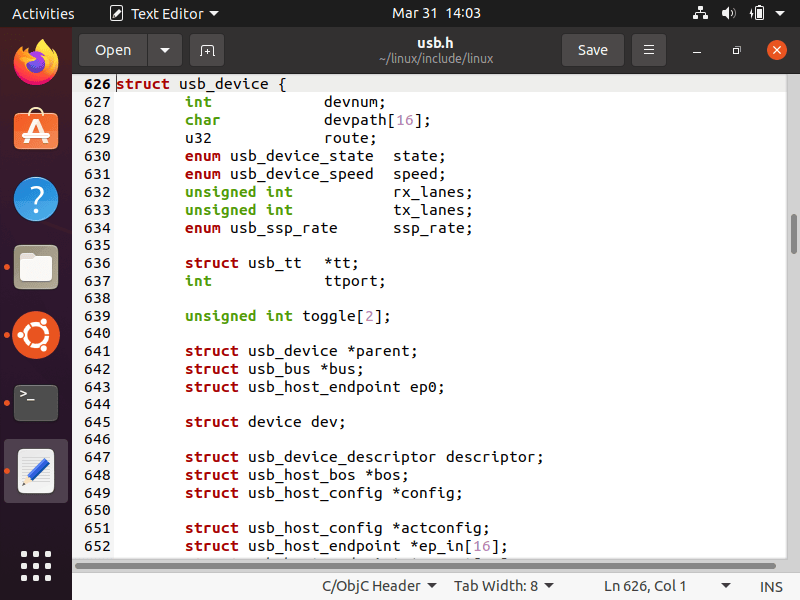The width and height of the screenshot is (800, 600).
Task: Open Ubuntu Software from the dock
Action: point(36,130)
